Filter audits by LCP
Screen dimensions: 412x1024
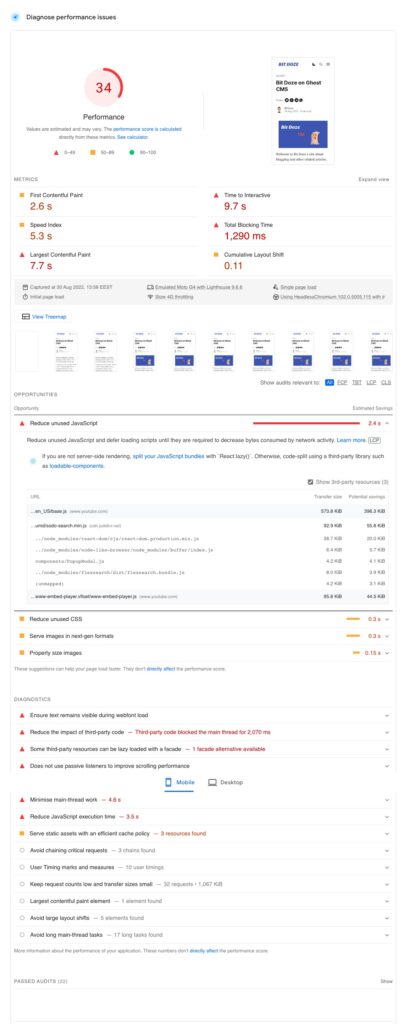coord(371,383)
